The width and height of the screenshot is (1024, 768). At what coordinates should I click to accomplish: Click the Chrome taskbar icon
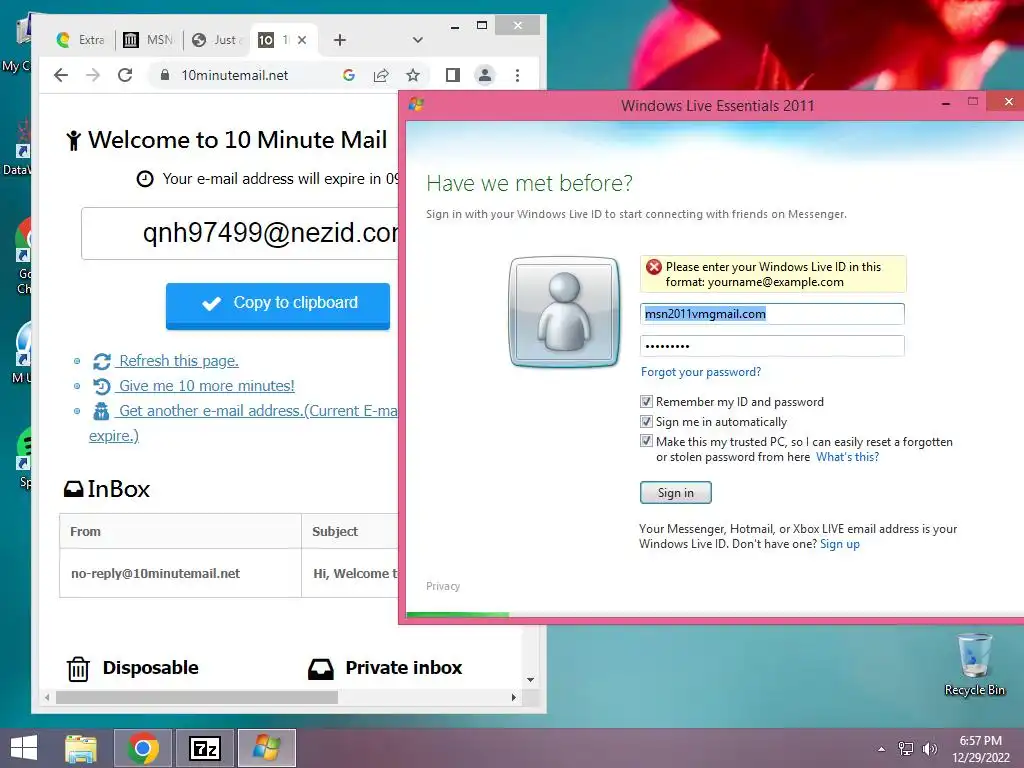(x=143, y=748)
